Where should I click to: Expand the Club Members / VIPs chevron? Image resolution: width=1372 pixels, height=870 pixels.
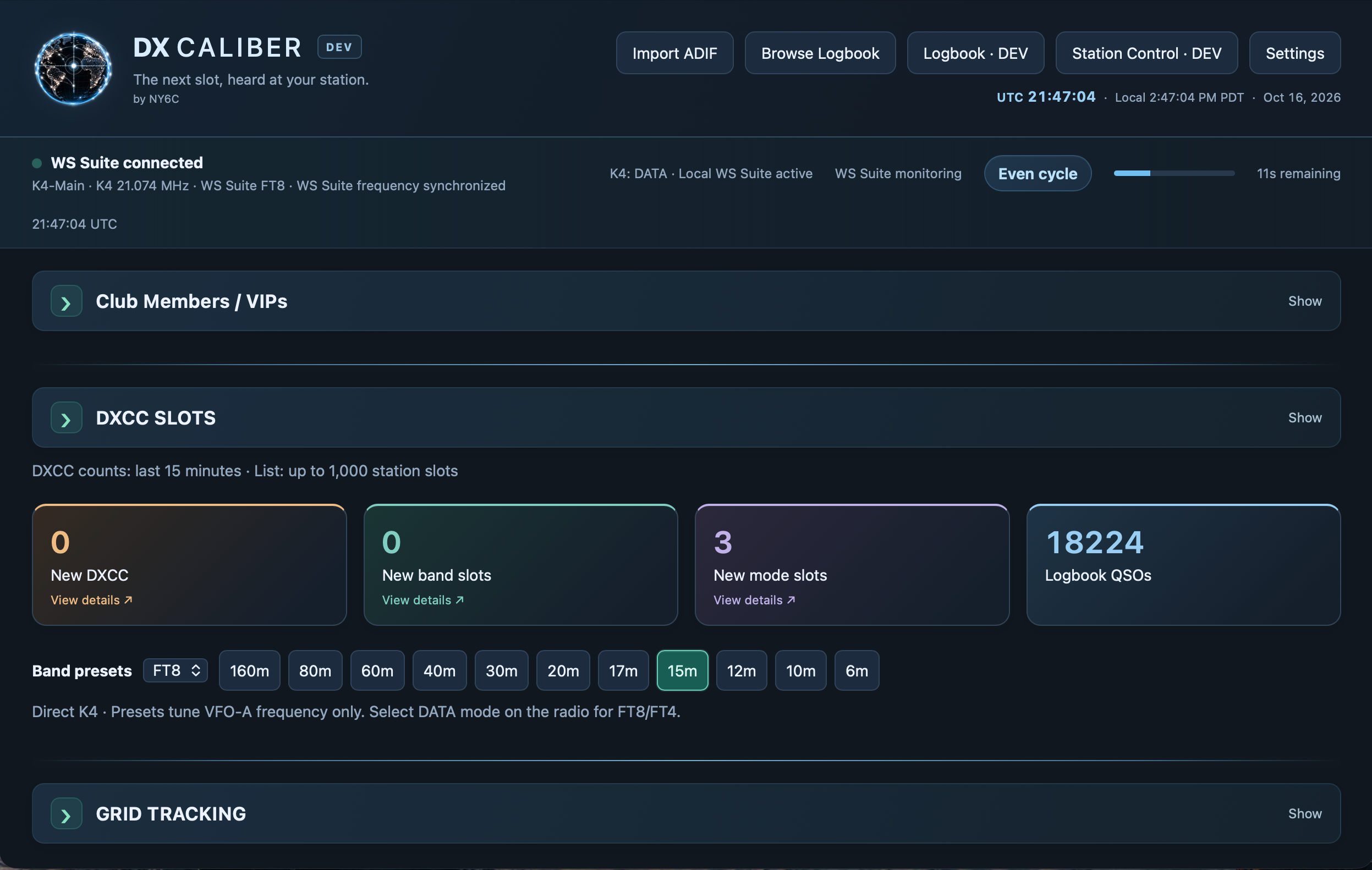tap(66, 301)
